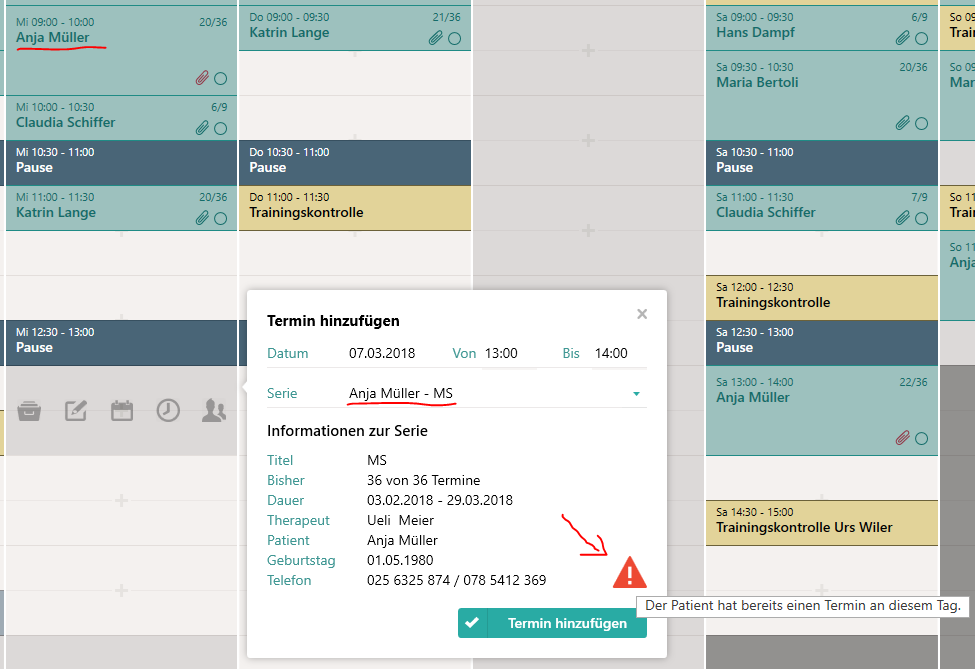This screenshot has height=669, width=975.
Task: Toggle the status circle on Sa Claudia Schiffer appointment
Action: [922, 218]
